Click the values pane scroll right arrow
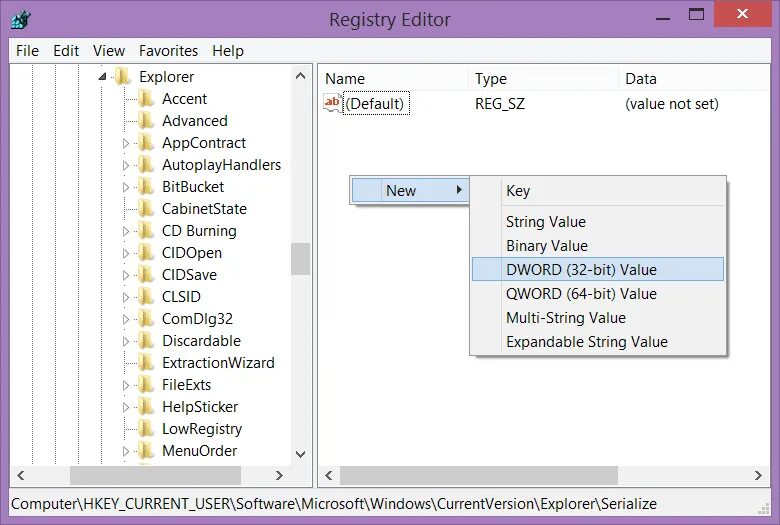 (x=758, y=475)
